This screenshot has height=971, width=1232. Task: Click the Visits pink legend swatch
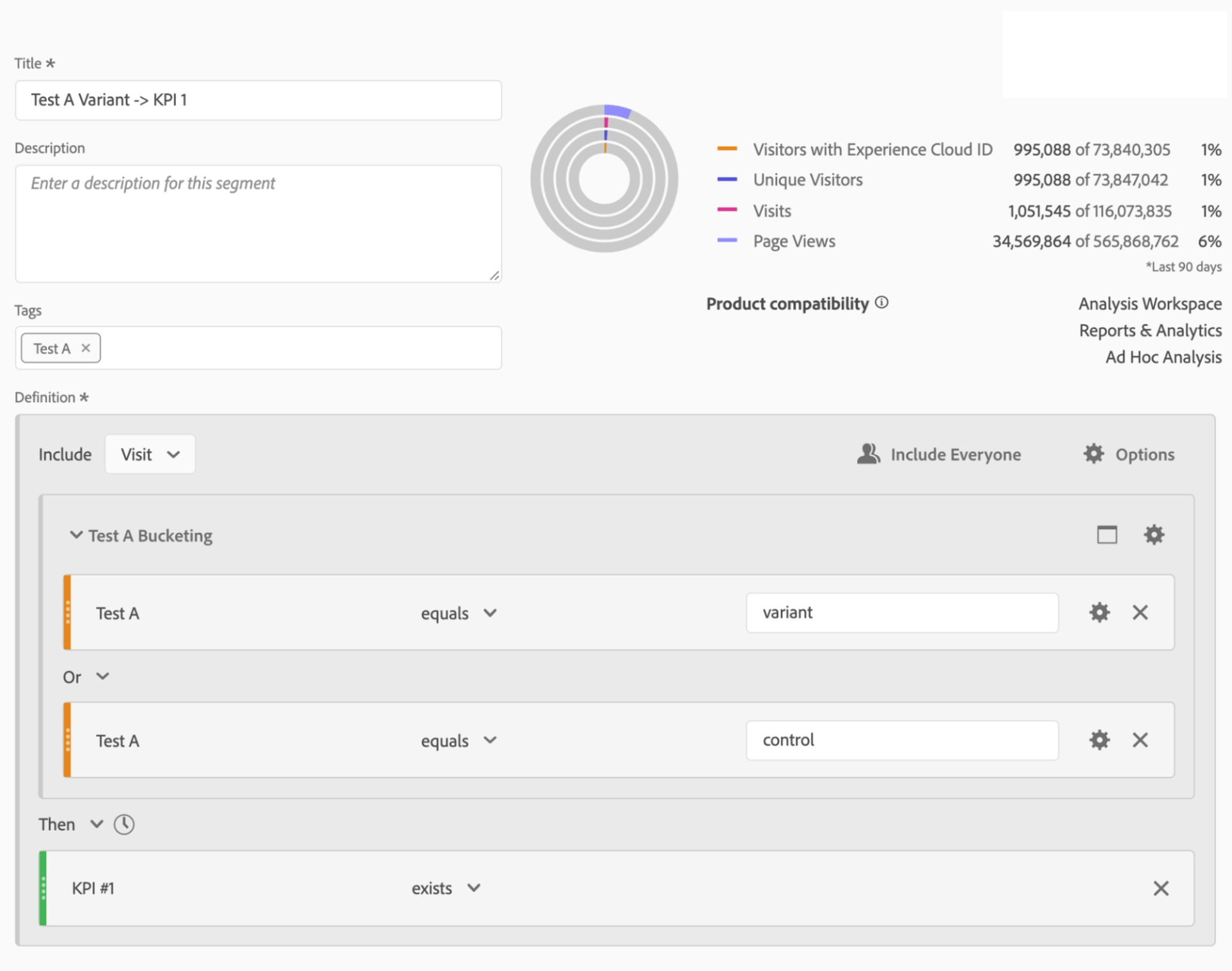point(727,210)
